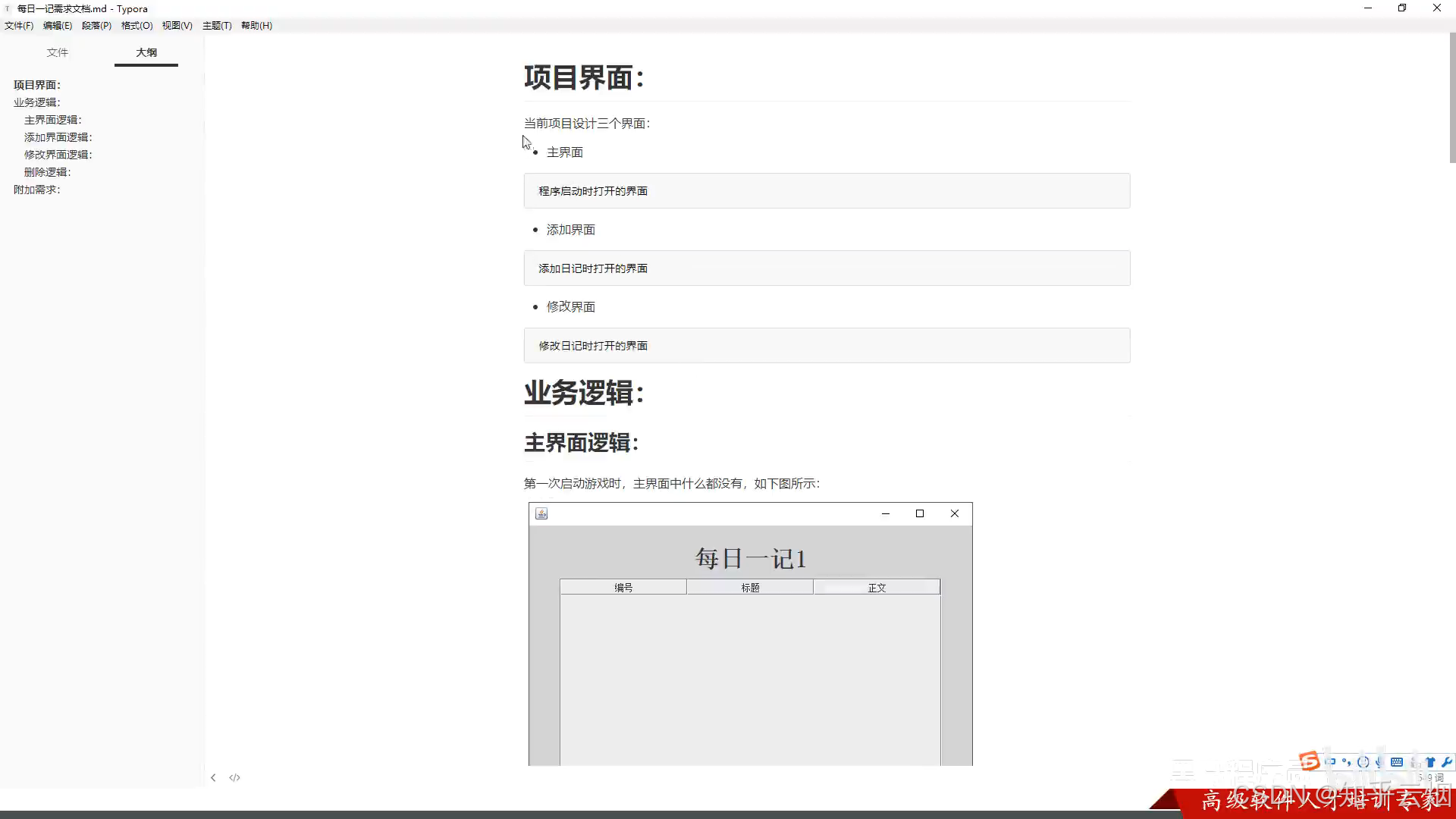Go to 附加需求 outline heading
The height and width of the screenshot is (819, 1456).
click(x=36, y=190)
